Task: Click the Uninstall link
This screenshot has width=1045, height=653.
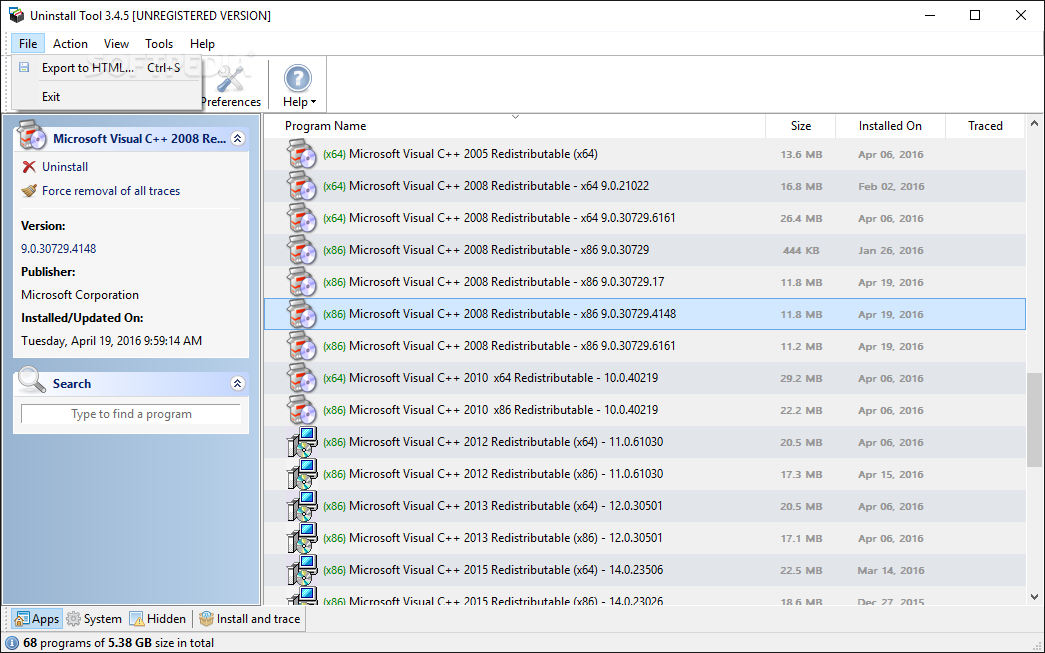Action: coord(65,167)
